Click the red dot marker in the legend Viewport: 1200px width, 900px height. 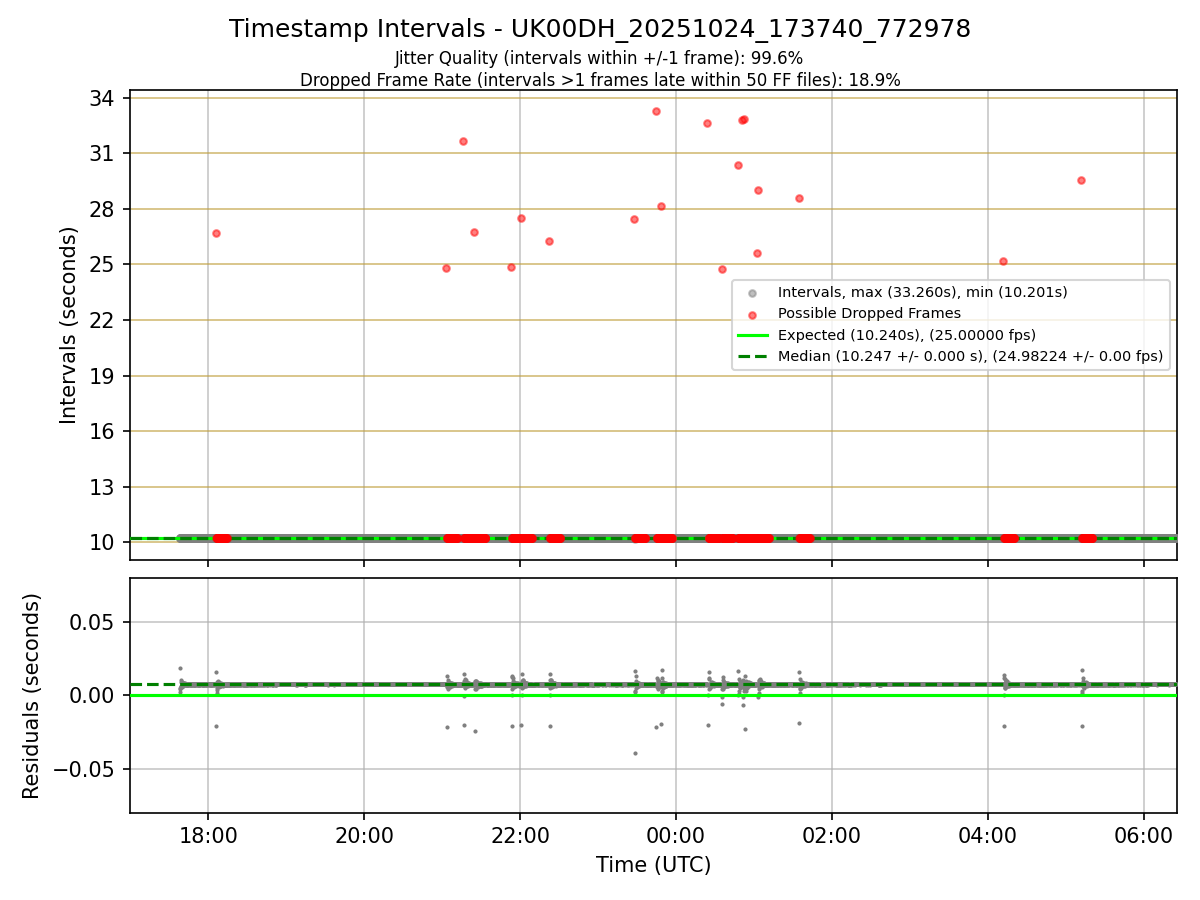coord(753,314)
